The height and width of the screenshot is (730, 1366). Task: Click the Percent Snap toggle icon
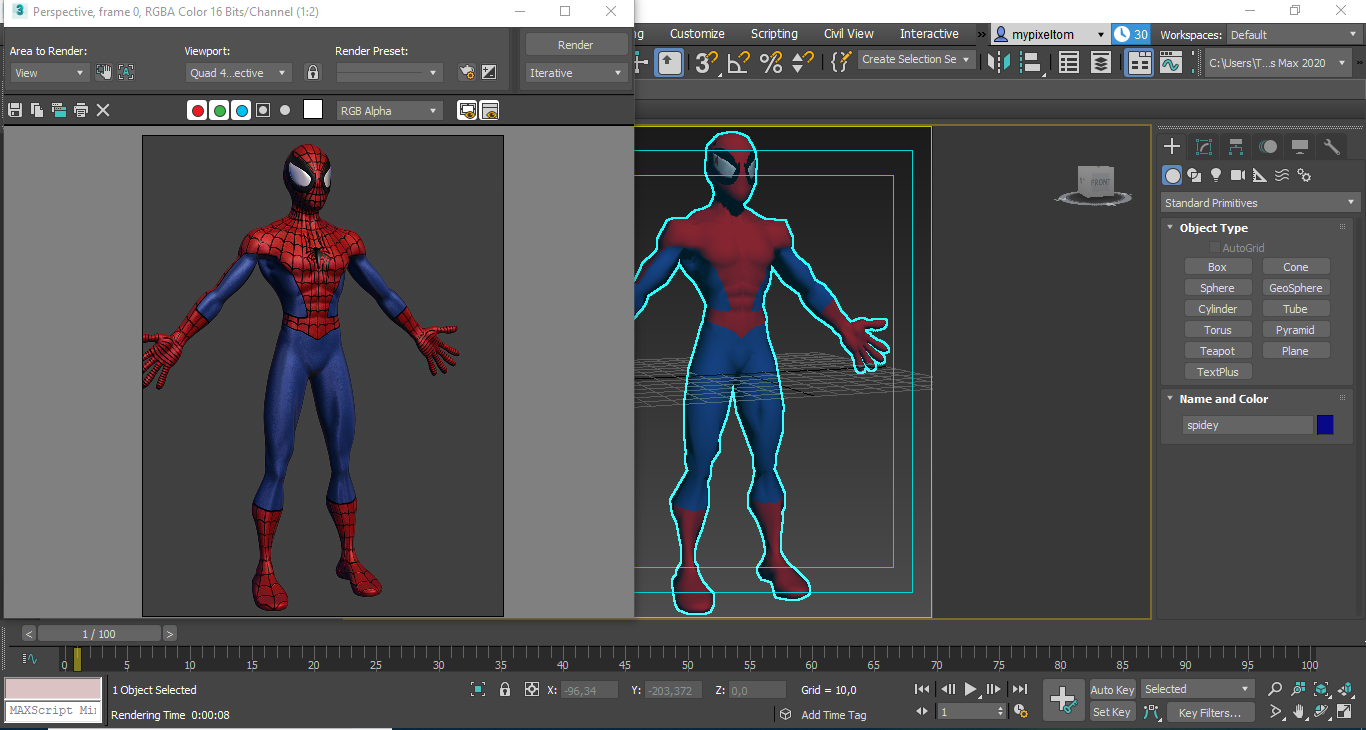[771, 62]
